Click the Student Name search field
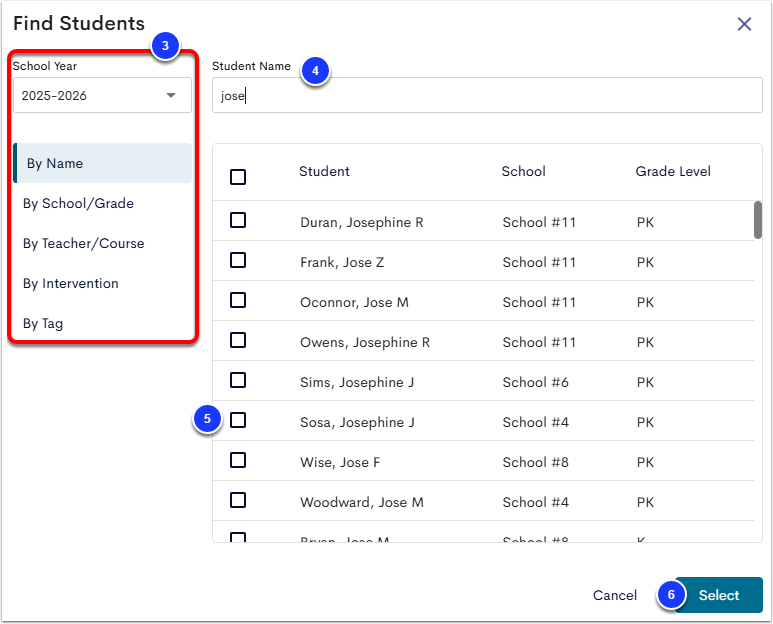The image size is (773, 624). [487, 95]
